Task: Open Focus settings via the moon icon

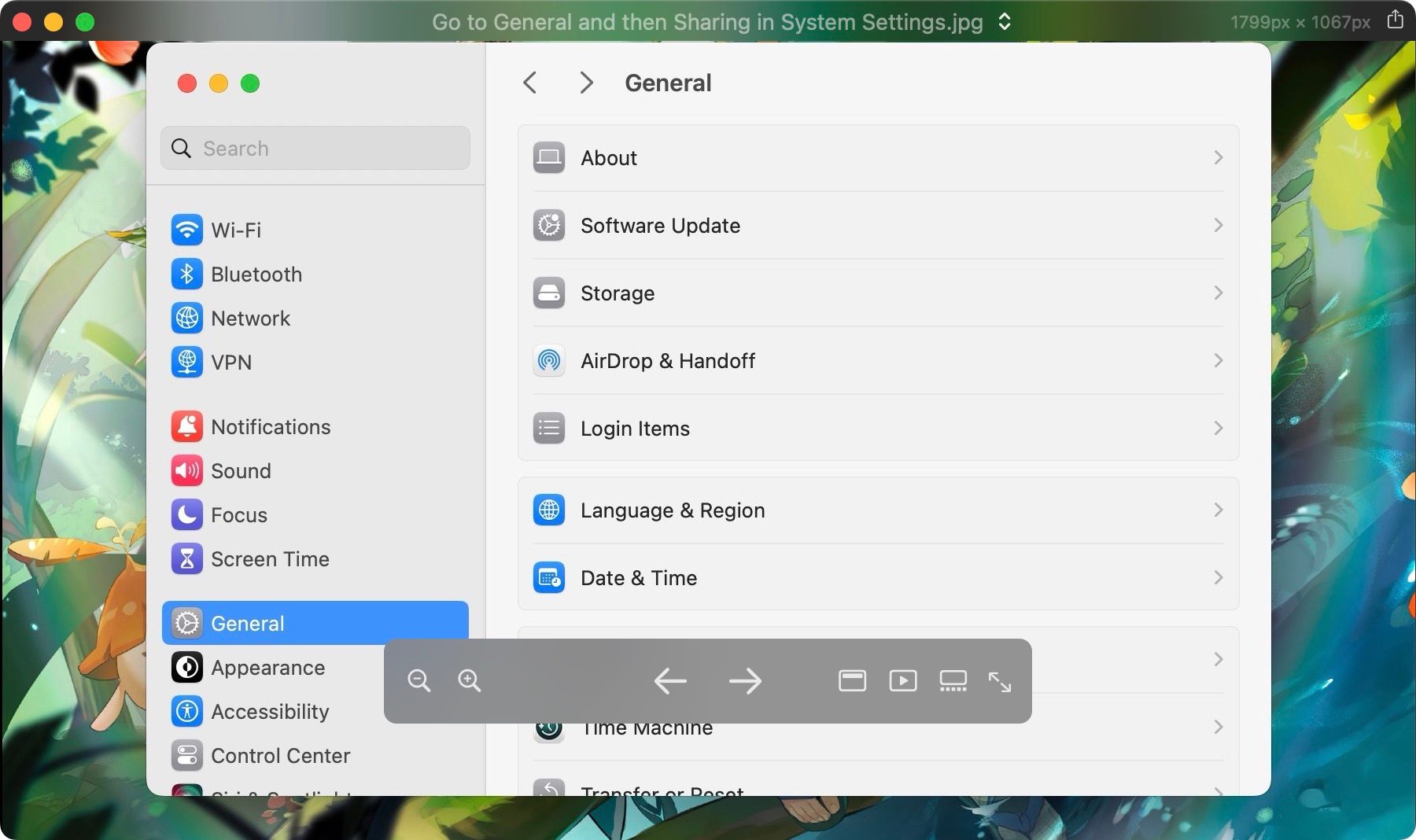Action: 187,514
